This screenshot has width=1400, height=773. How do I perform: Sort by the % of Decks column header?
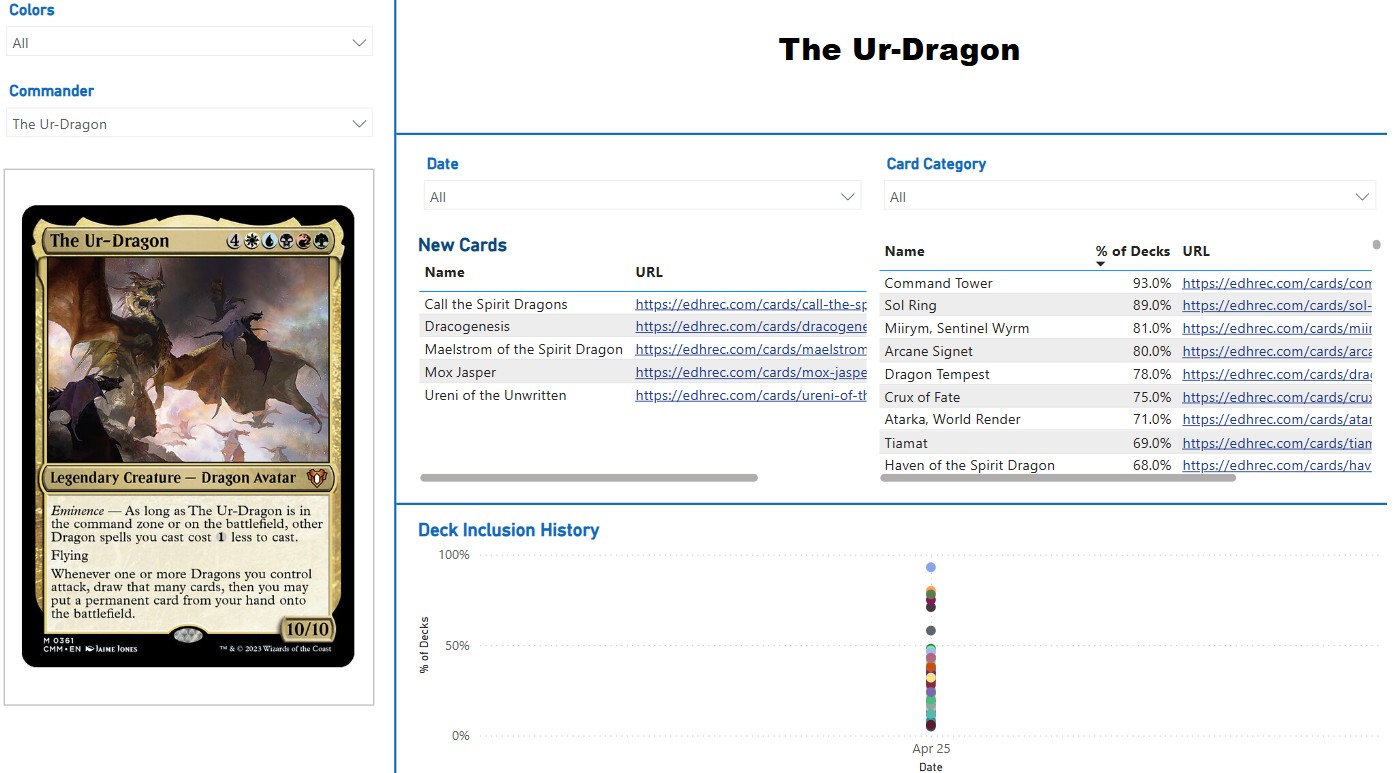pos(1132,251)
